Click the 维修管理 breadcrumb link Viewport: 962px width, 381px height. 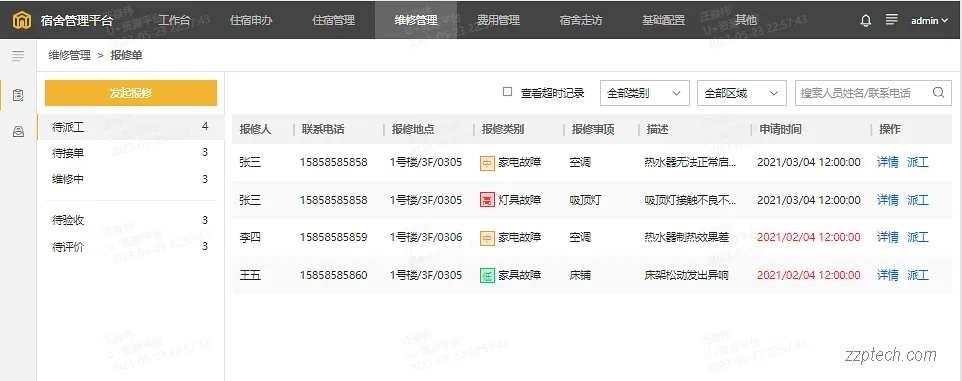pos(69,56)
